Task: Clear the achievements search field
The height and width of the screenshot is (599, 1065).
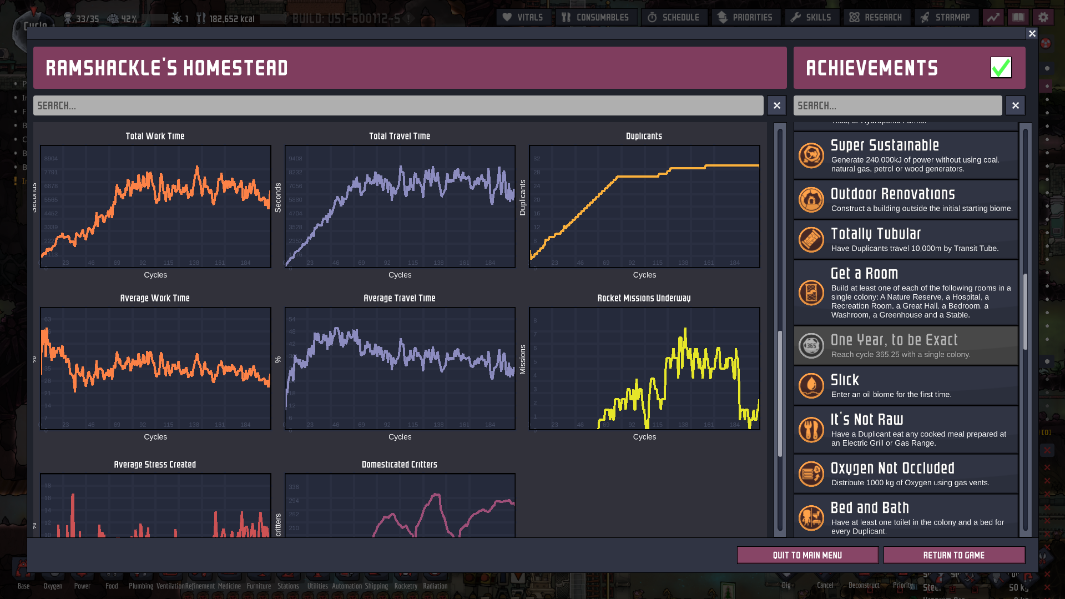Action: coord(1015,105)
